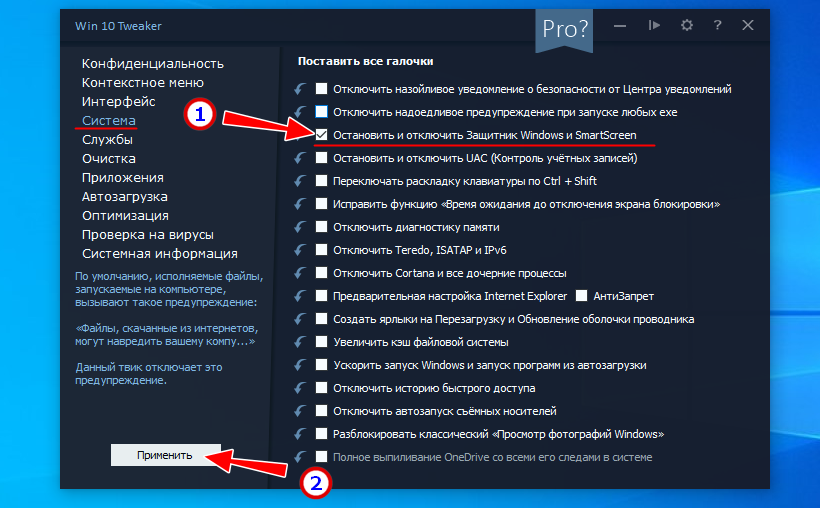Screen dimensions: 820x508
Task: Minimize the Win 10 Tweaker window
Action: point(620,26)
